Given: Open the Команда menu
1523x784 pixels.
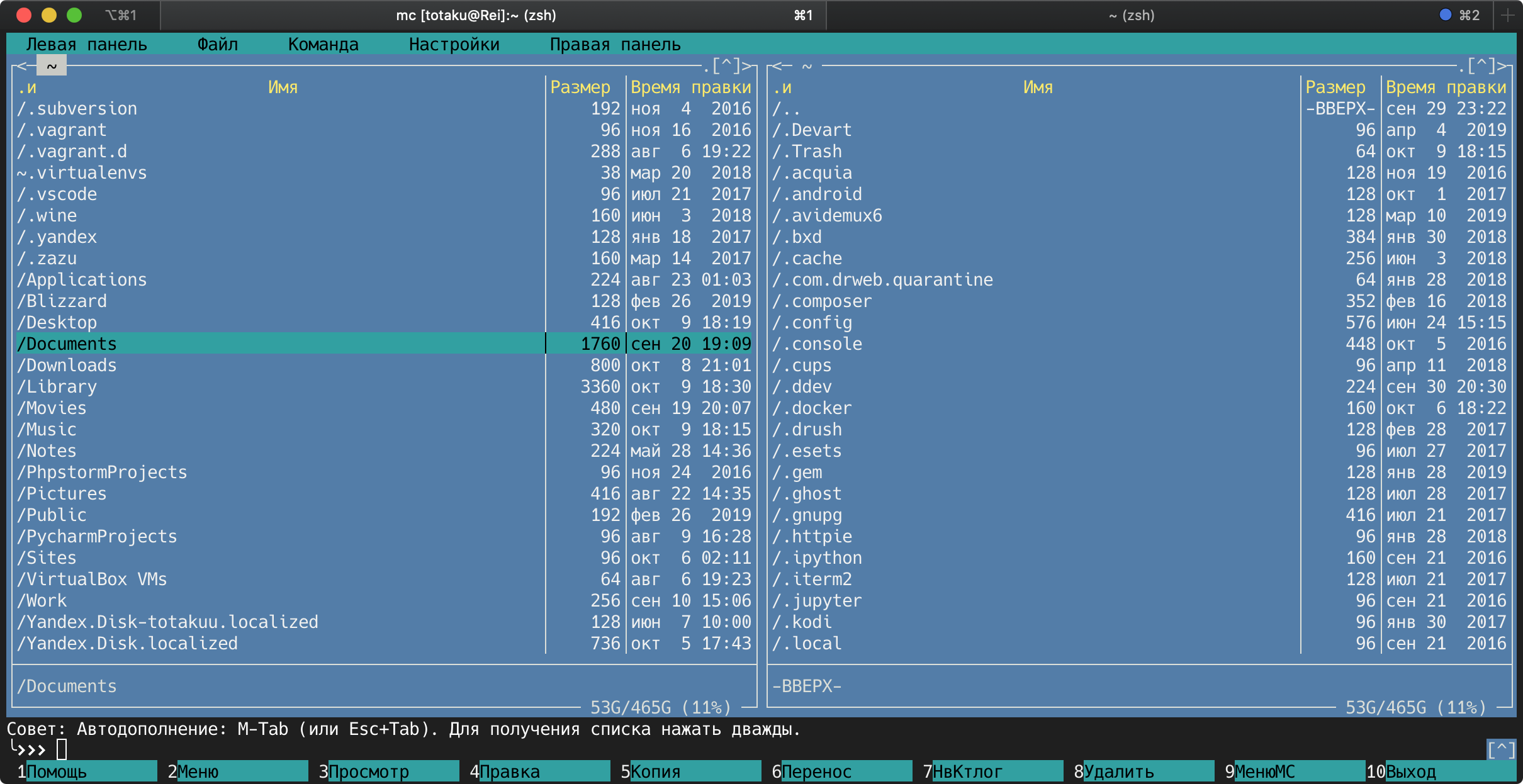Looking at the screenshot, I should coord(323,45).
